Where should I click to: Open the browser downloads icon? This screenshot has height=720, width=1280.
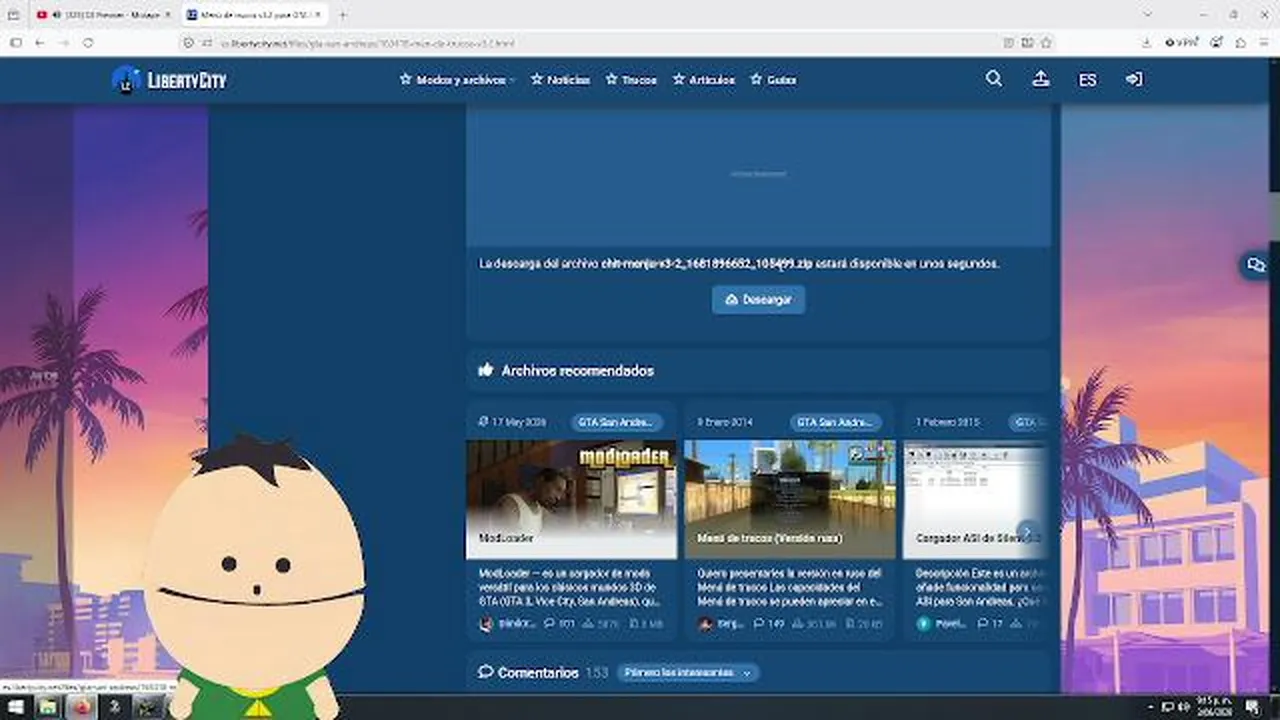coord(1146,43)
